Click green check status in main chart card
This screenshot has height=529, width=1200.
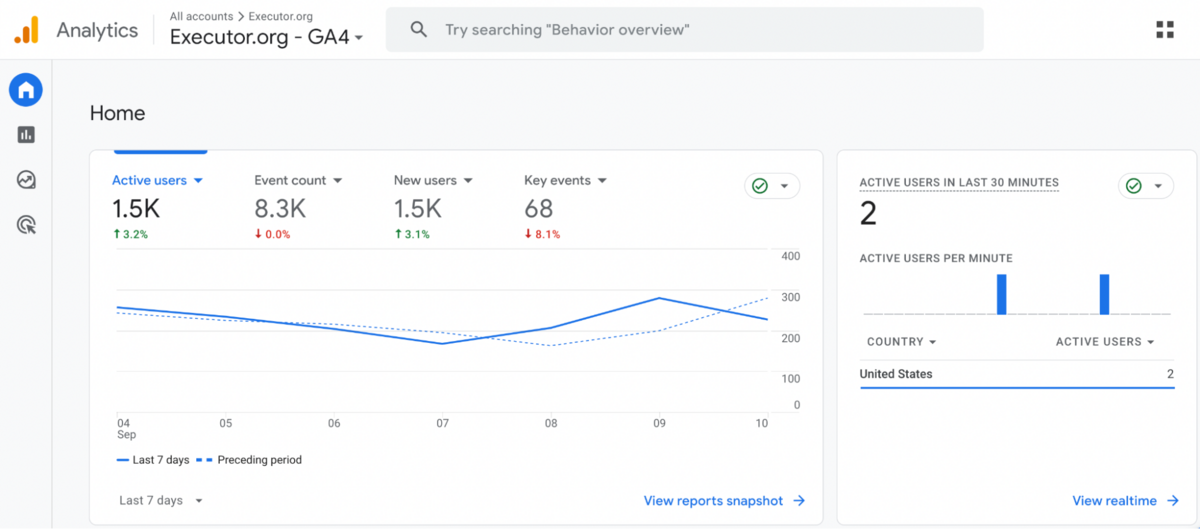[760, 186]
